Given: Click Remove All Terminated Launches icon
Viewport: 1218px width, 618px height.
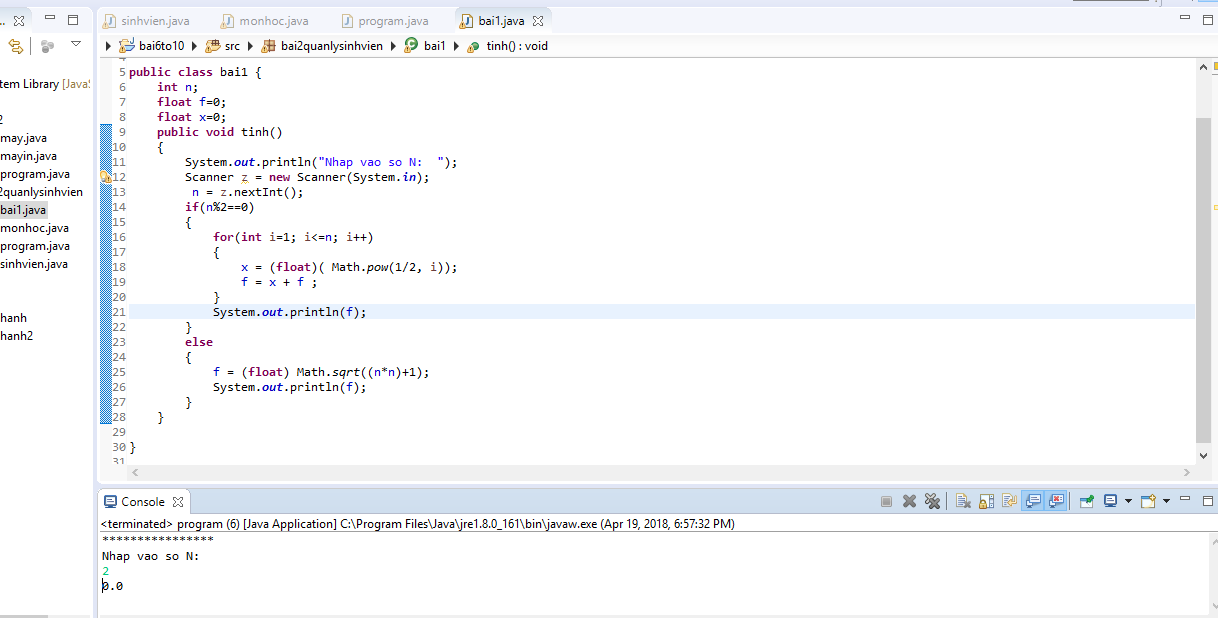Looking at the screenshot, I should [x=932, y=501].
